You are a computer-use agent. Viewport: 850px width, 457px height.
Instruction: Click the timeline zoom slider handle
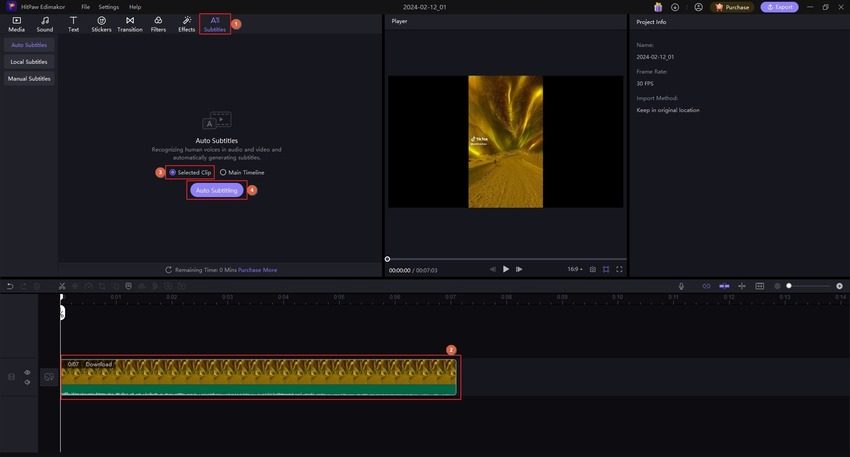click(x=789, y=286)
